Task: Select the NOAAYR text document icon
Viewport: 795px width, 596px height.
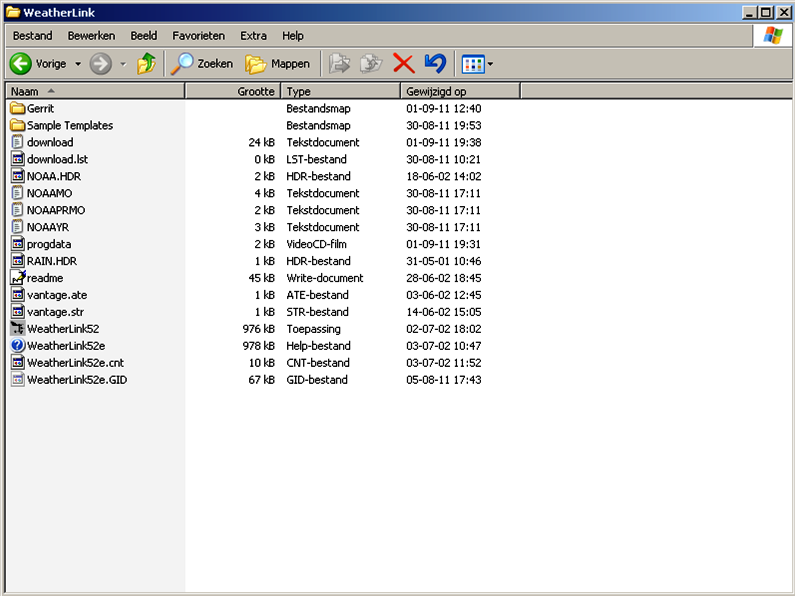Action: tap(17, 227)
